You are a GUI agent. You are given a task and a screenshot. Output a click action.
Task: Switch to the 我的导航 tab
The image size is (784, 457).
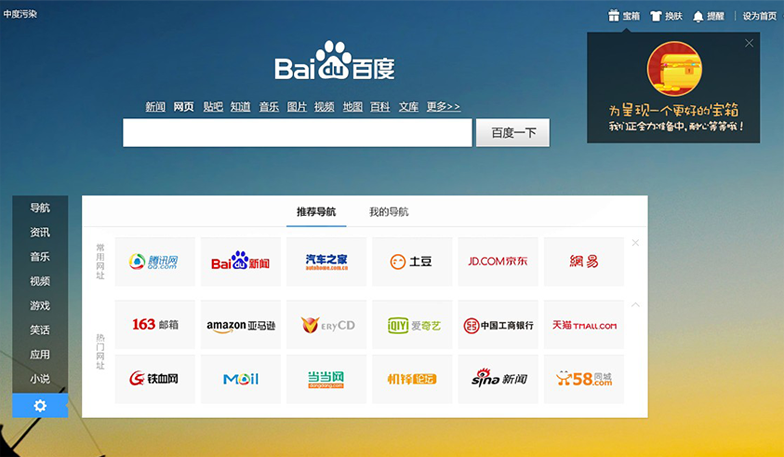coord(388,212)
